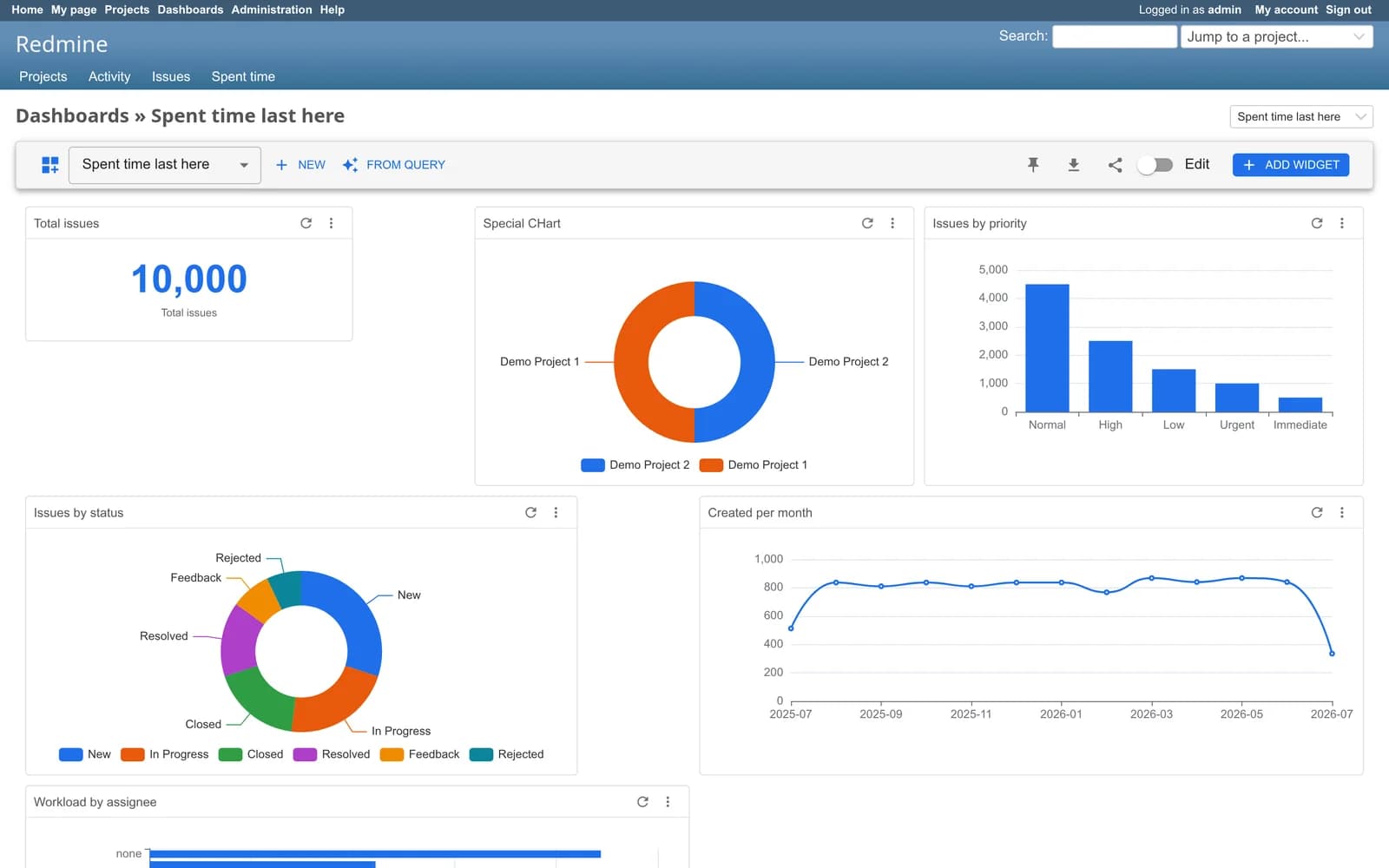Open the Spent time last here dashboard selector
The width and height of the screenshot is (1389, 868).
tap(165, 165)
